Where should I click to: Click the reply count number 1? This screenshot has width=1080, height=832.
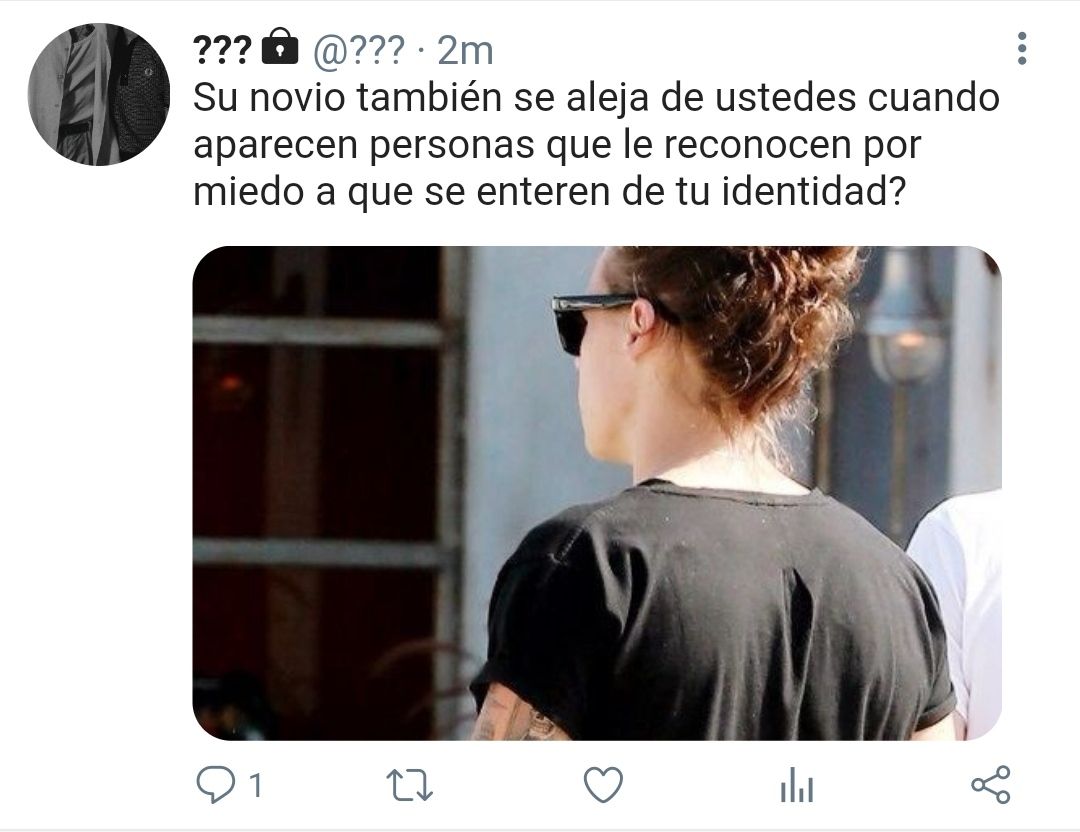click(256, 786)
